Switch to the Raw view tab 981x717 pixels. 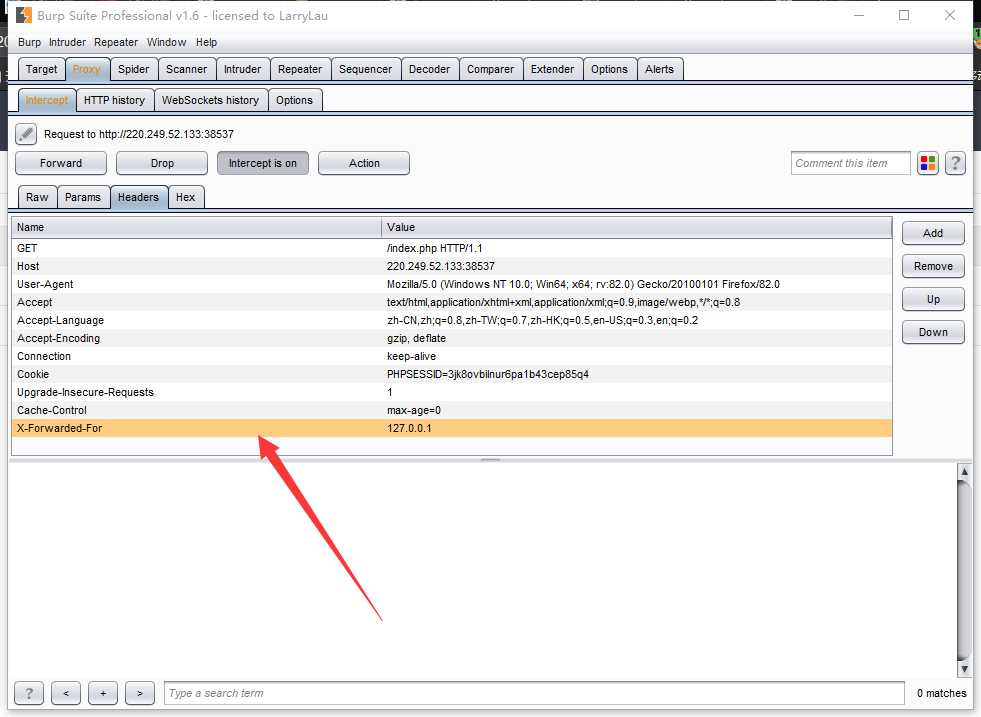point(38,197)
